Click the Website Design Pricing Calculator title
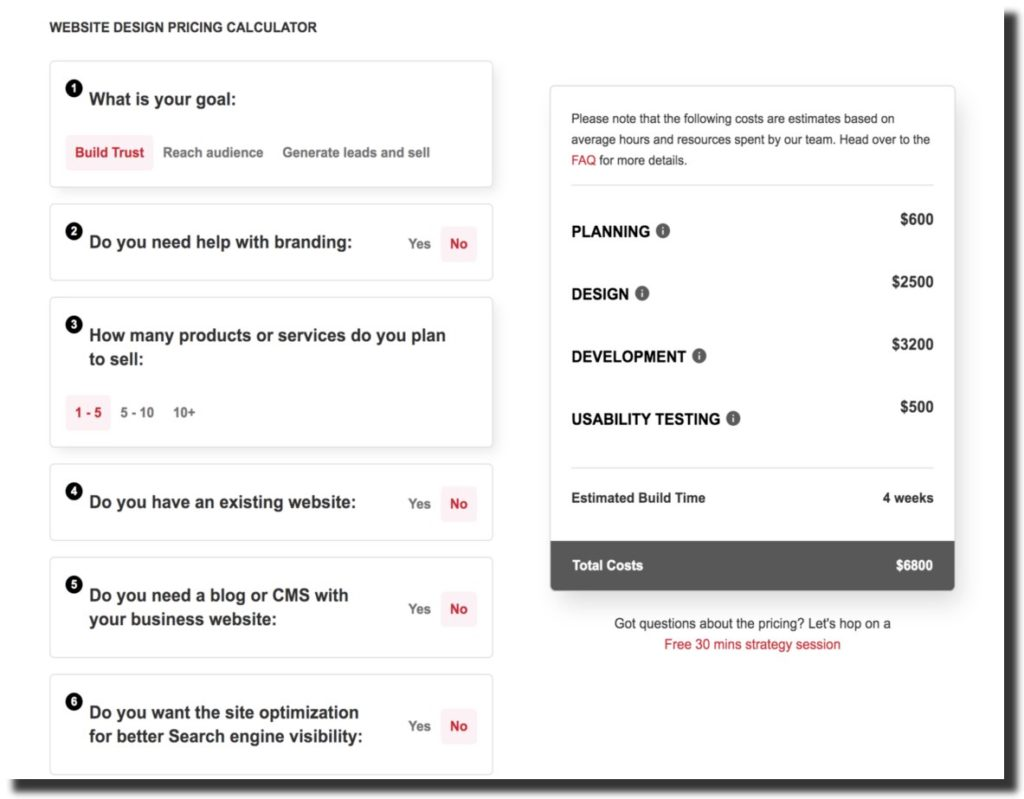1024x799 pixels. (183, 27)
